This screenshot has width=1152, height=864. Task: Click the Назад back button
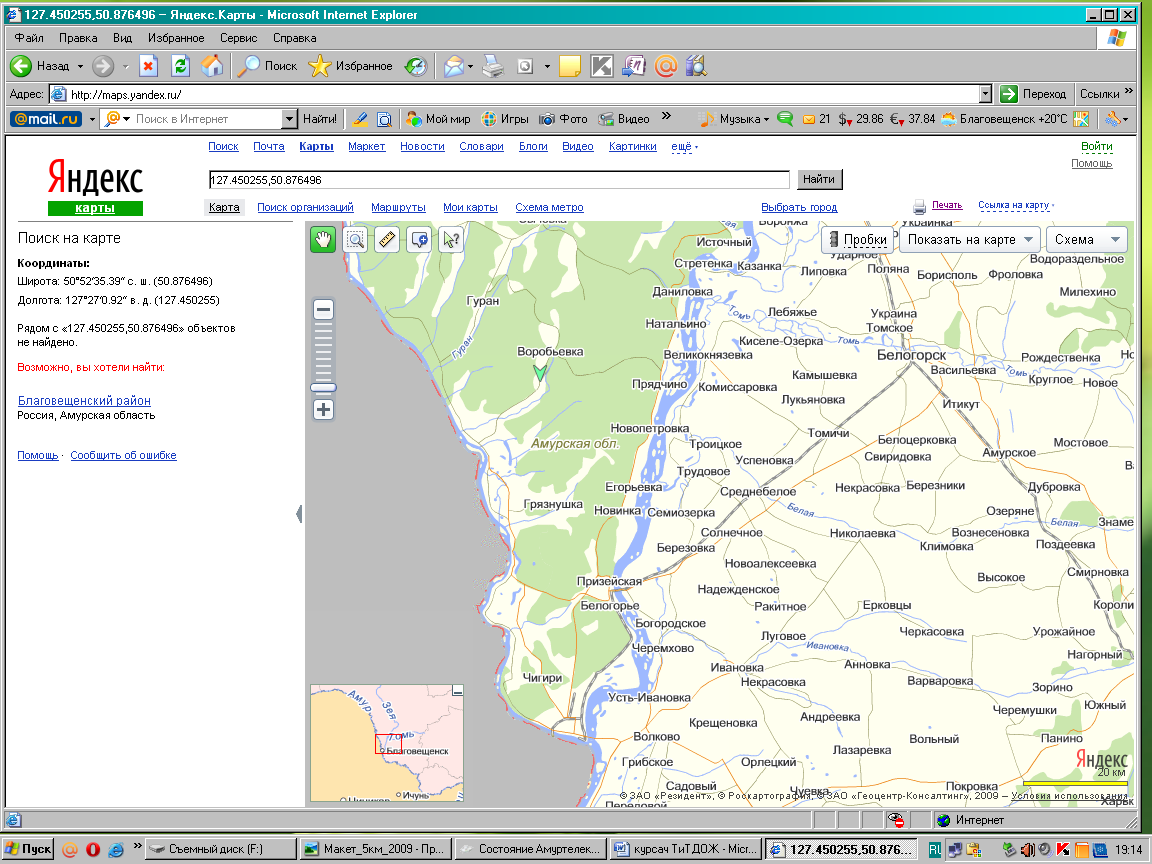pyautogui.click(x=40, y=66)
